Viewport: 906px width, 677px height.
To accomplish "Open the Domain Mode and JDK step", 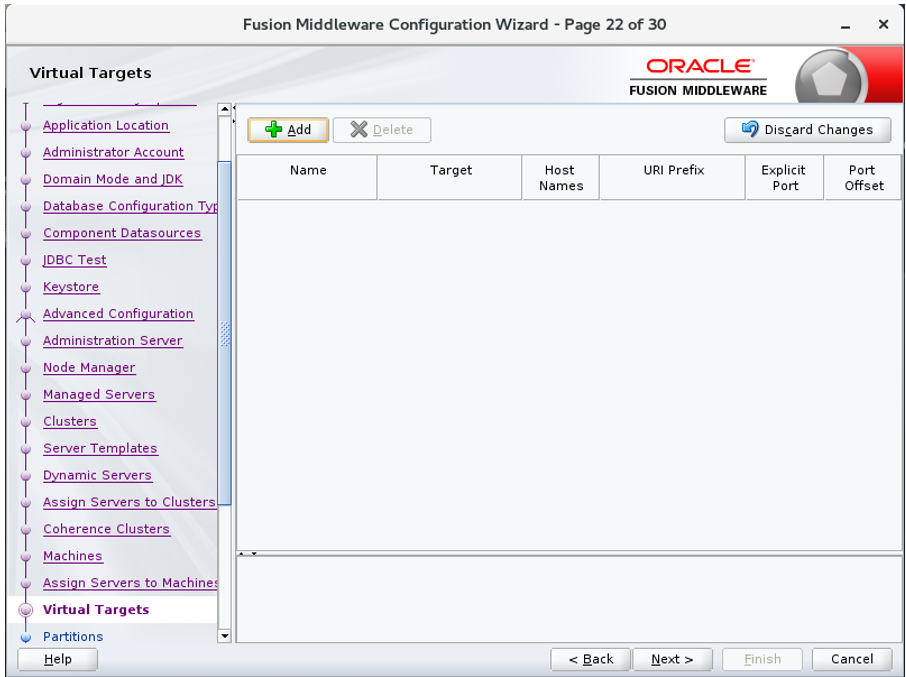I will coord(113,179).
